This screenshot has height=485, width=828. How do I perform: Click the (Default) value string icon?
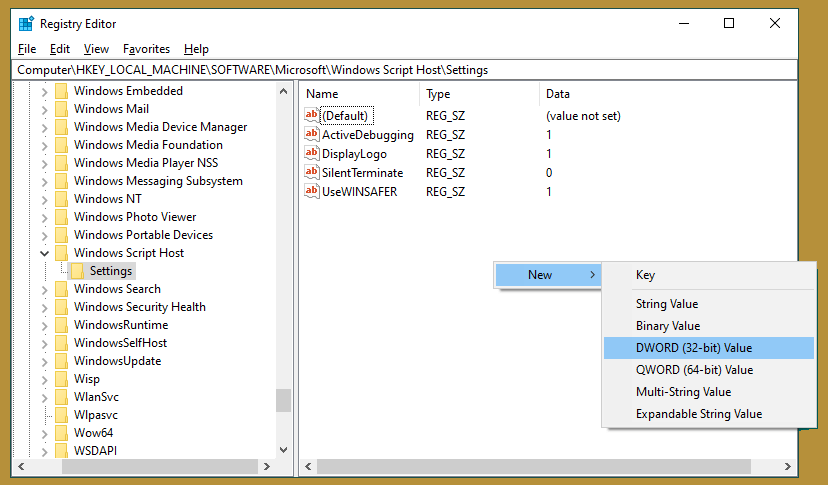coord(311,116)
